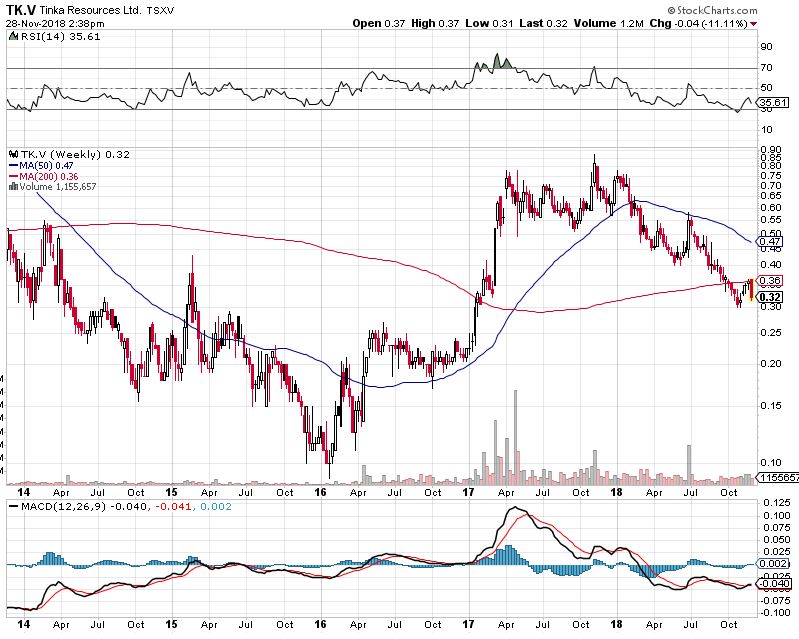Click the Volume bars legend icon

(11, 186)
